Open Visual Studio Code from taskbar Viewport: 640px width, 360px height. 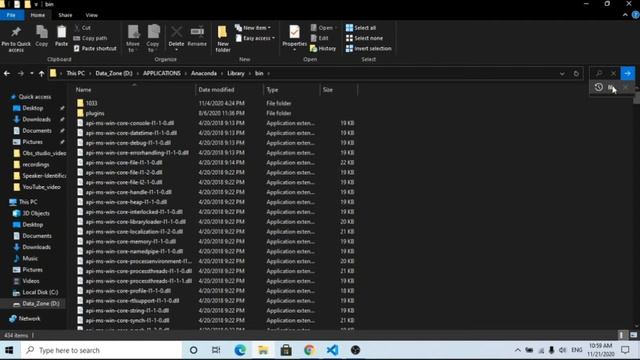(x=332, y=350)
